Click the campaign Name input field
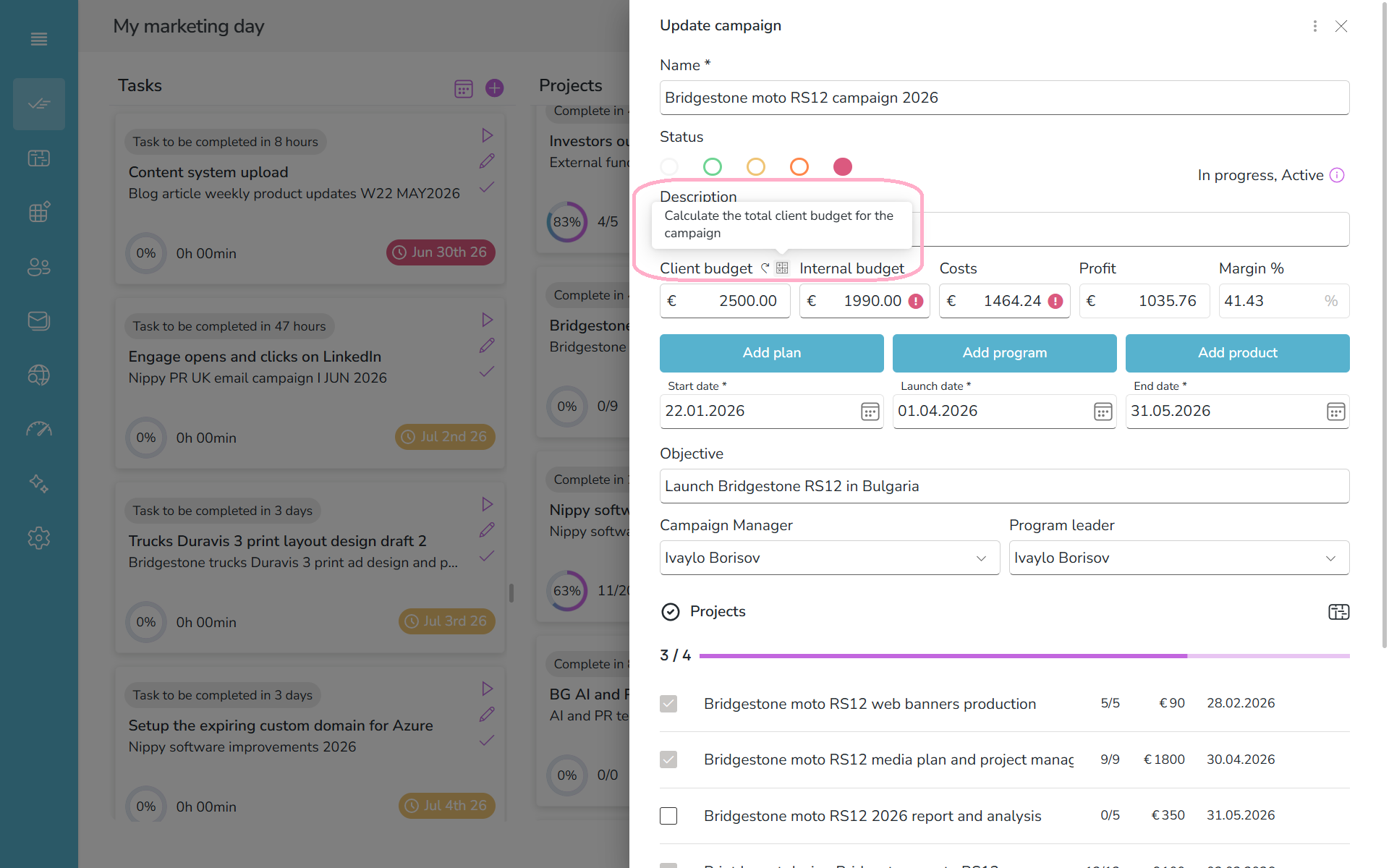The image size is (1389, 868). click(x=1005, y=98)
